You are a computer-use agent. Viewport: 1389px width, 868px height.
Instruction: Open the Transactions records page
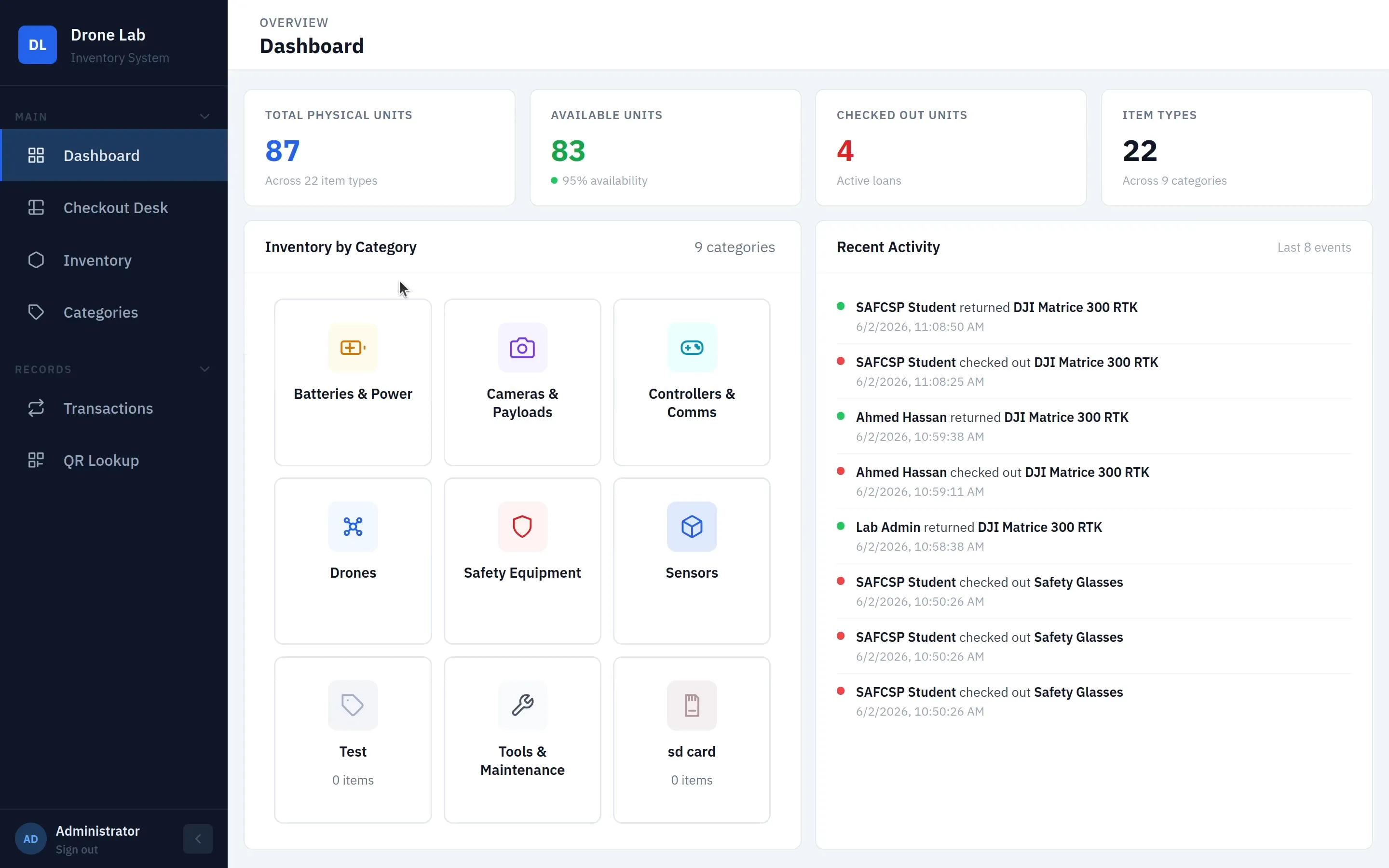coord(114,408)
